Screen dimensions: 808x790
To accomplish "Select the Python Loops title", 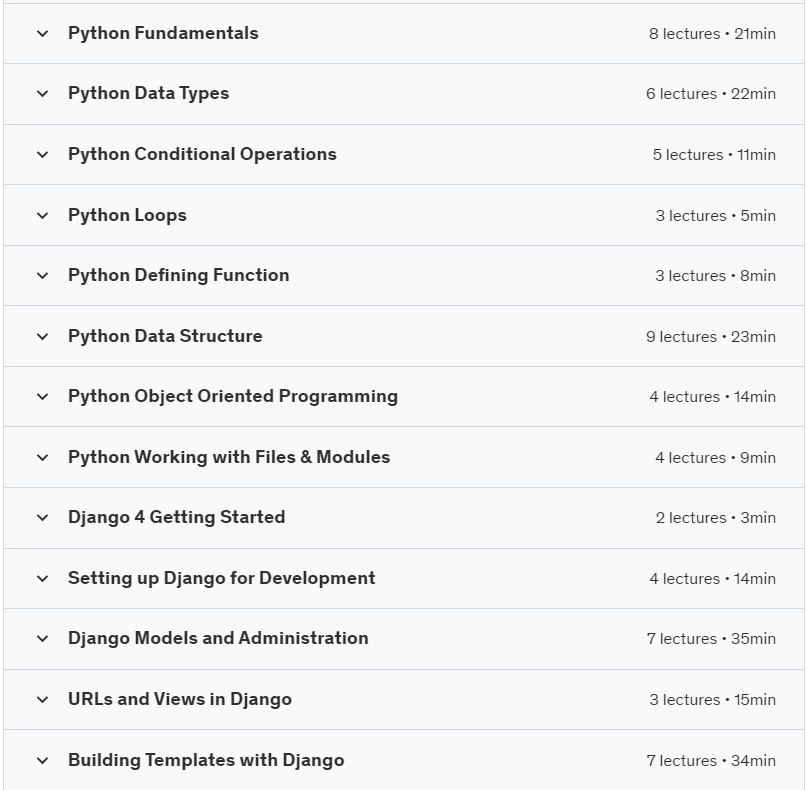I will pyautogui.click(x=127, y=215).
